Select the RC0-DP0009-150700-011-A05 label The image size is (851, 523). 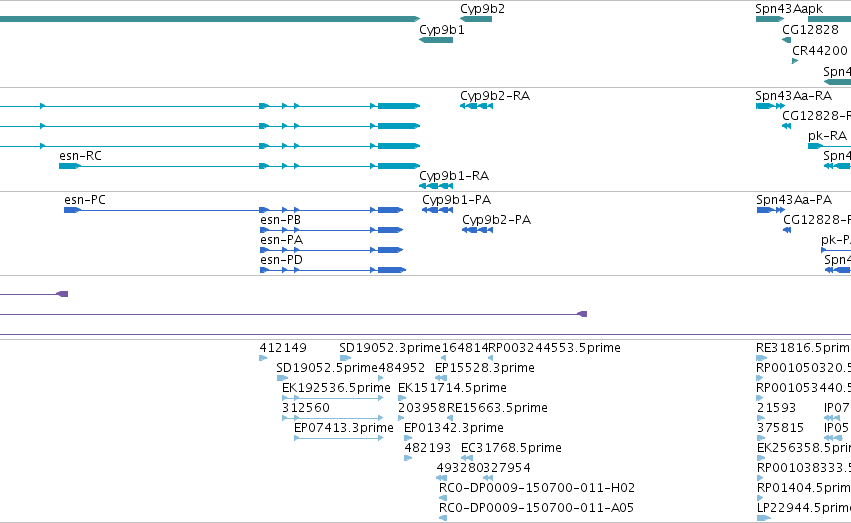tap(536, 508)
